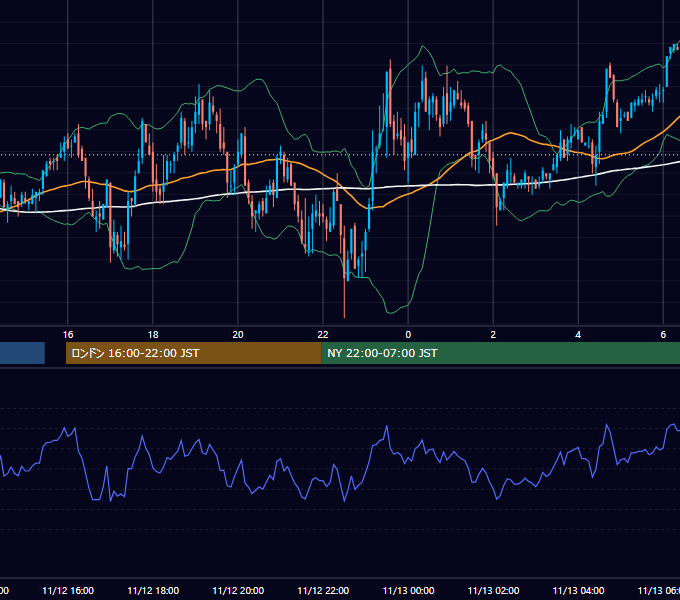Click the 11/12 16:00 date label on the lower axis

coord(68,591)
